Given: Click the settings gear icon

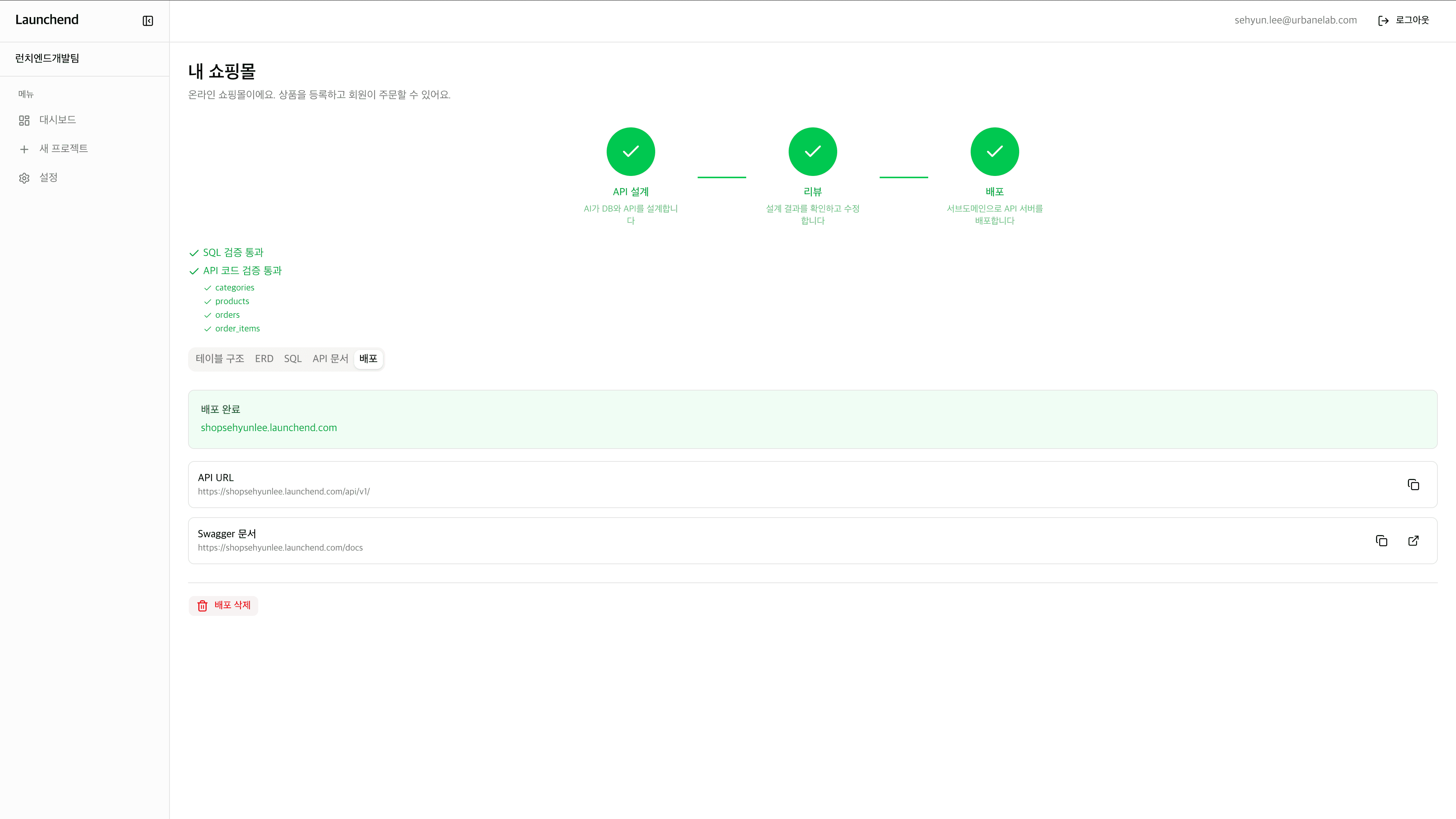Looking at the screenshot, I should coord(24,178).
